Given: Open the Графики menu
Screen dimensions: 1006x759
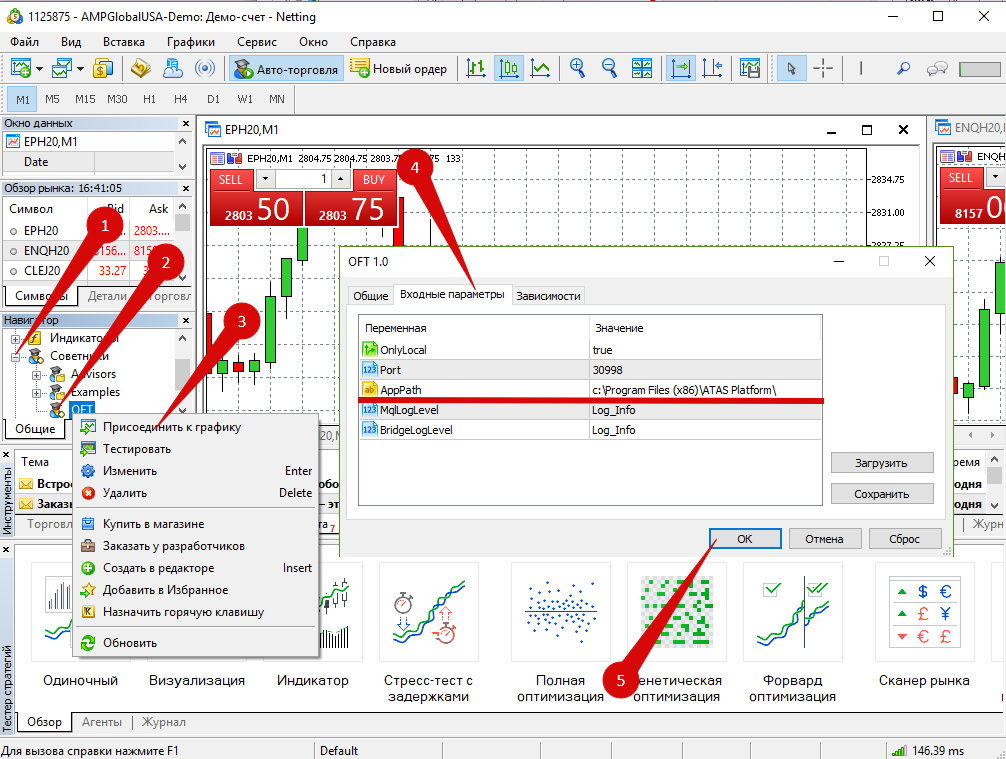Looking at the screenshot, I should tap(191, 42).
